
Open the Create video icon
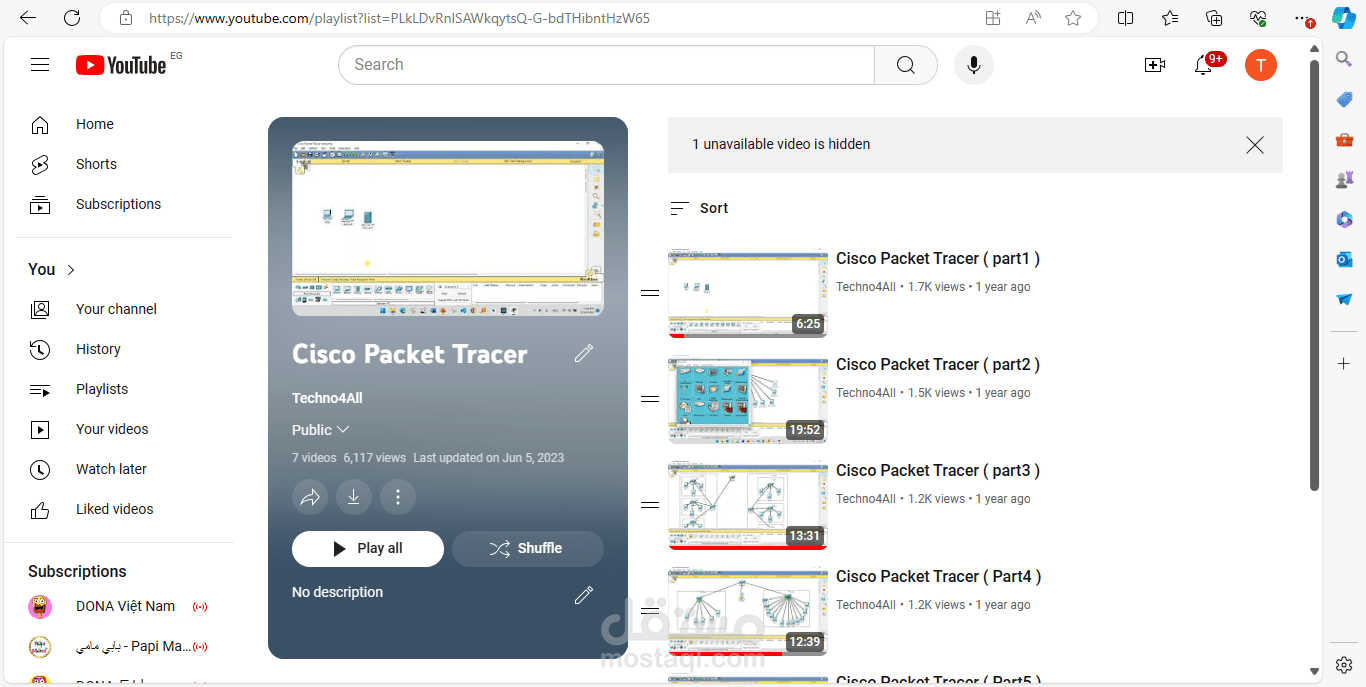tap(1155, 65)
